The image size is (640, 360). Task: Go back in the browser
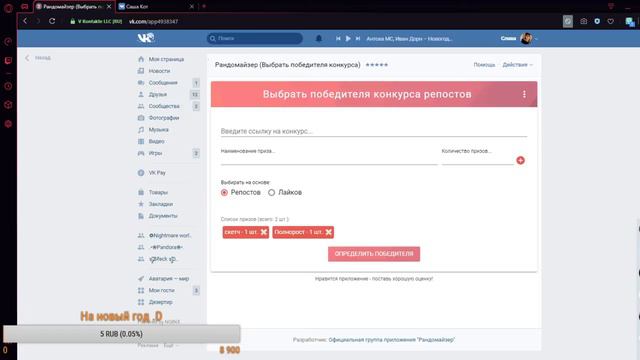point(25,21)
